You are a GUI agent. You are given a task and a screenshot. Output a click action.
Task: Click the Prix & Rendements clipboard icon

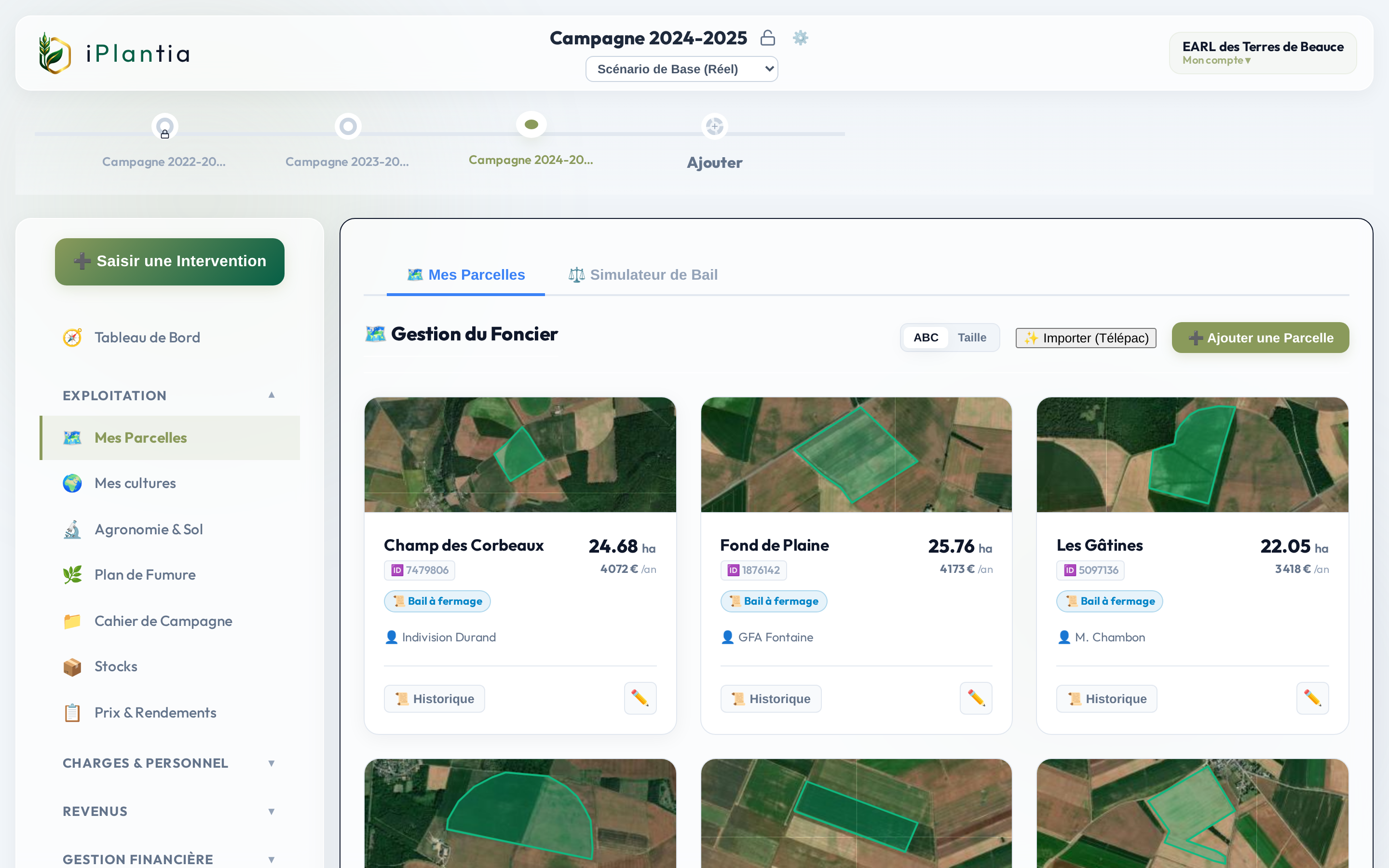[x=72, y=713]
